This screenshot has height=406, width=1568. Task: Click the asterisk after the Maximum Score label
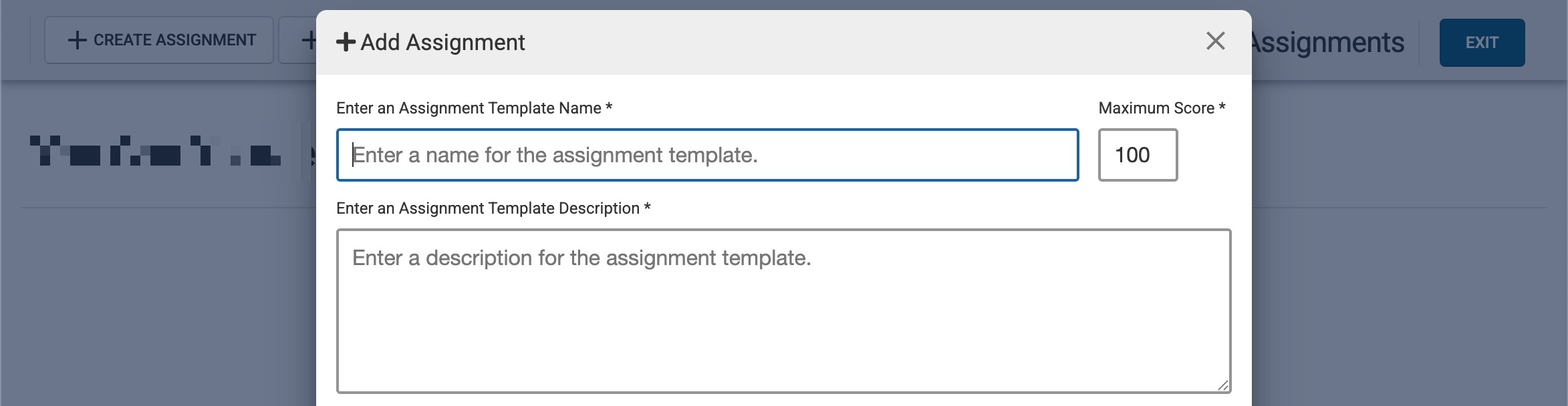click(1222, 107)
